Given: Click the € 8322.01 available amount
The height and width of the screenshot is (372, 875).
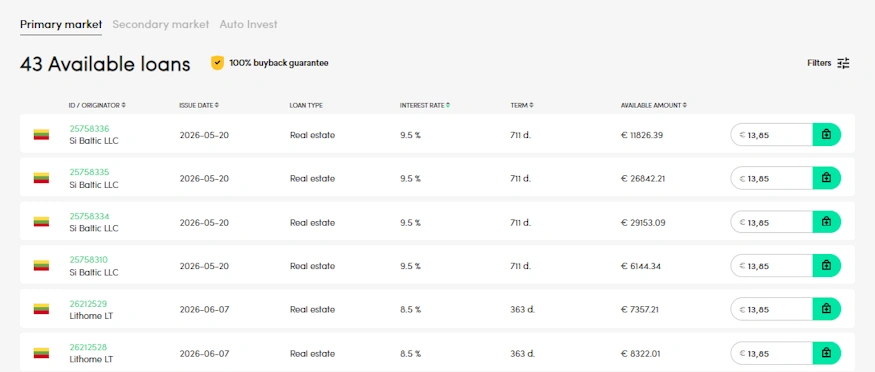Looking at the screenshot, I should pyautogui.click(x=641, y=354).
